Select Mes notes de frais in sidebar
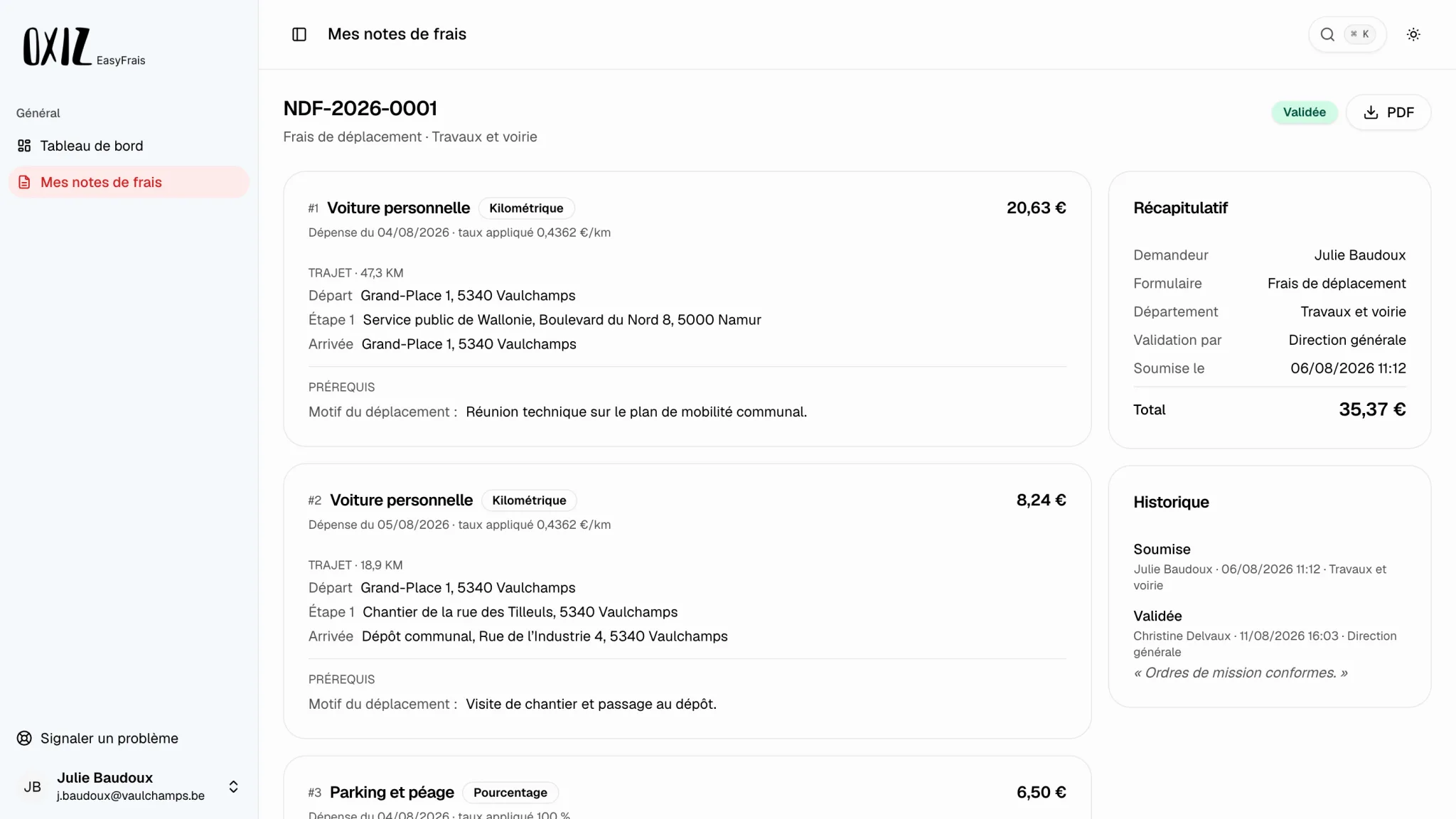The width and height of the screenshot is (1456, 819). pyautogui.click(x=129, y=182)
